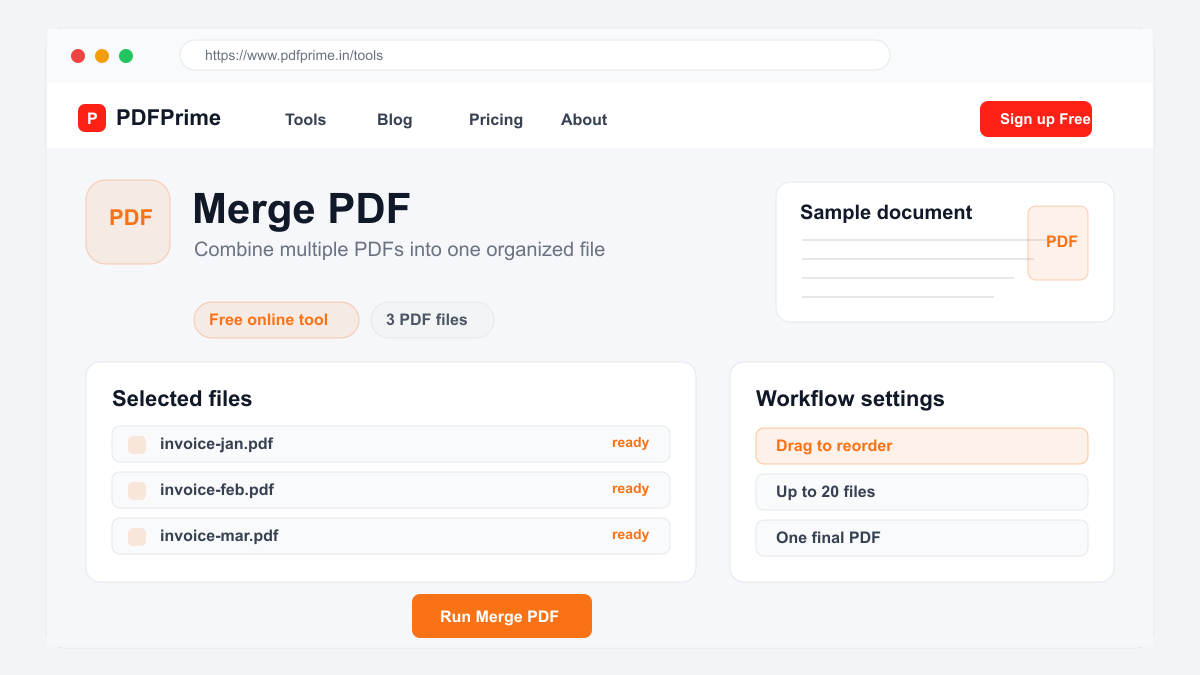Click the ready status of invoice-jan.pdf
Viewport: 1200px width, 675px height.
point(631,443)
